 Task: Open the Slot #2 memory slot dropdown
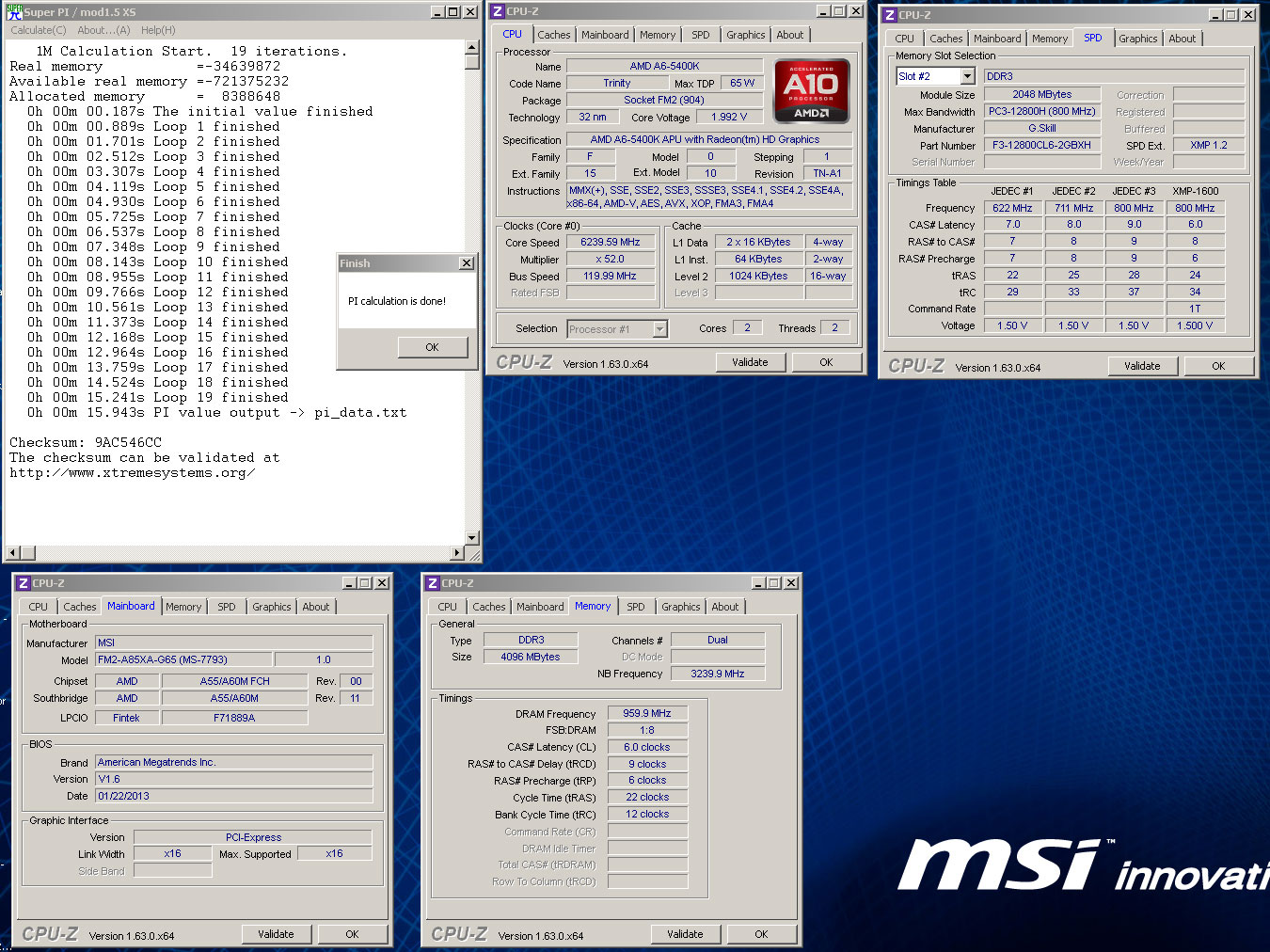(967, 76)
